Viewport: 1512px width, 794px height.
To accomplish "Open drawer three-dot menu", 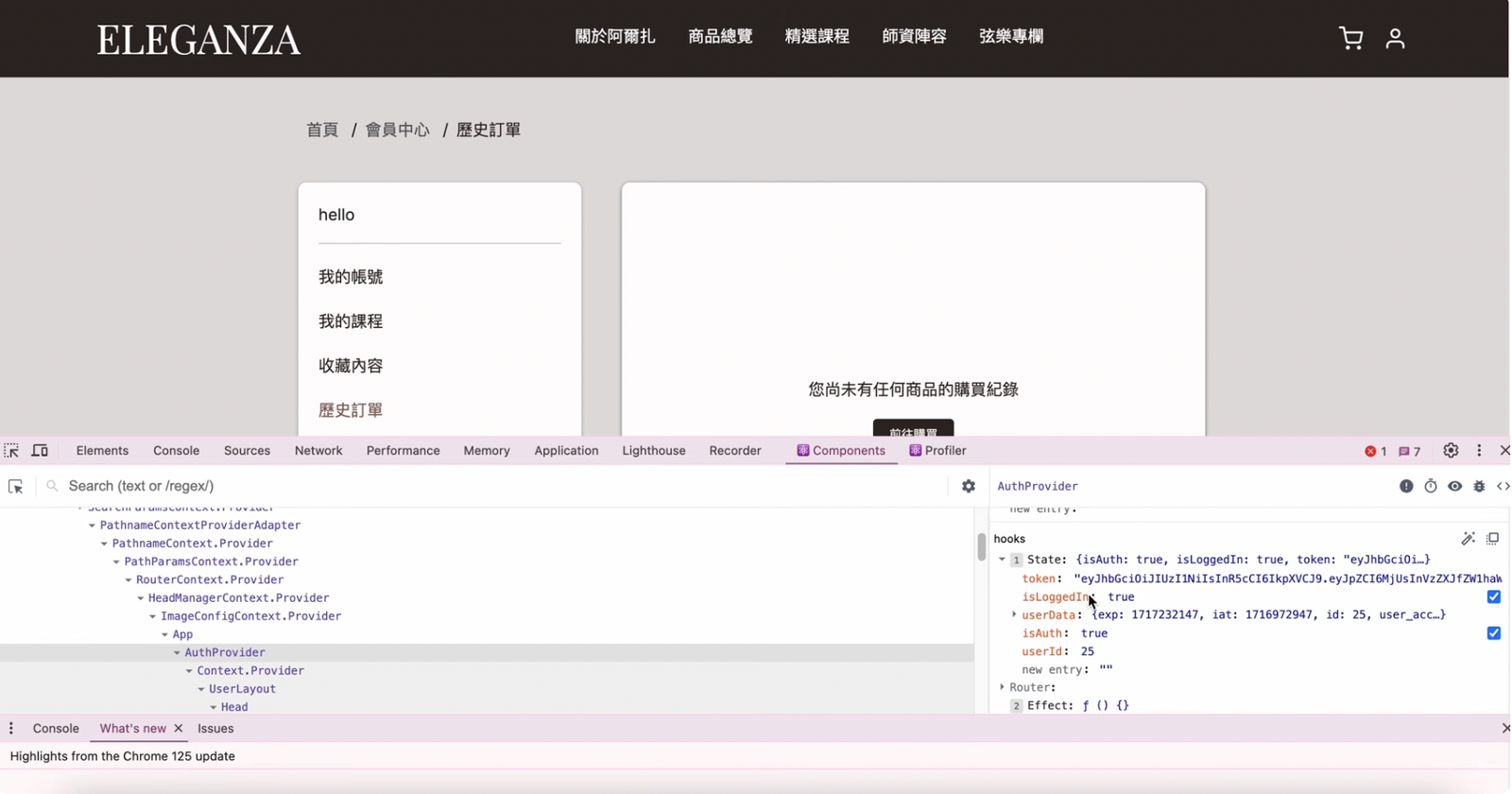I will (x=11, y=729).
